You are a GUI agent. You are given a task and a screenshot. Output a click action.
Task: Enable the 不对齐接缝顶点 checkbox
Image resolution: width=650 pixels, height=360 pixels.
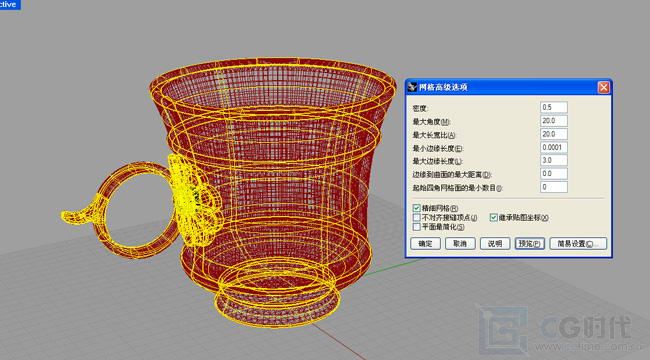coord(417,217)
